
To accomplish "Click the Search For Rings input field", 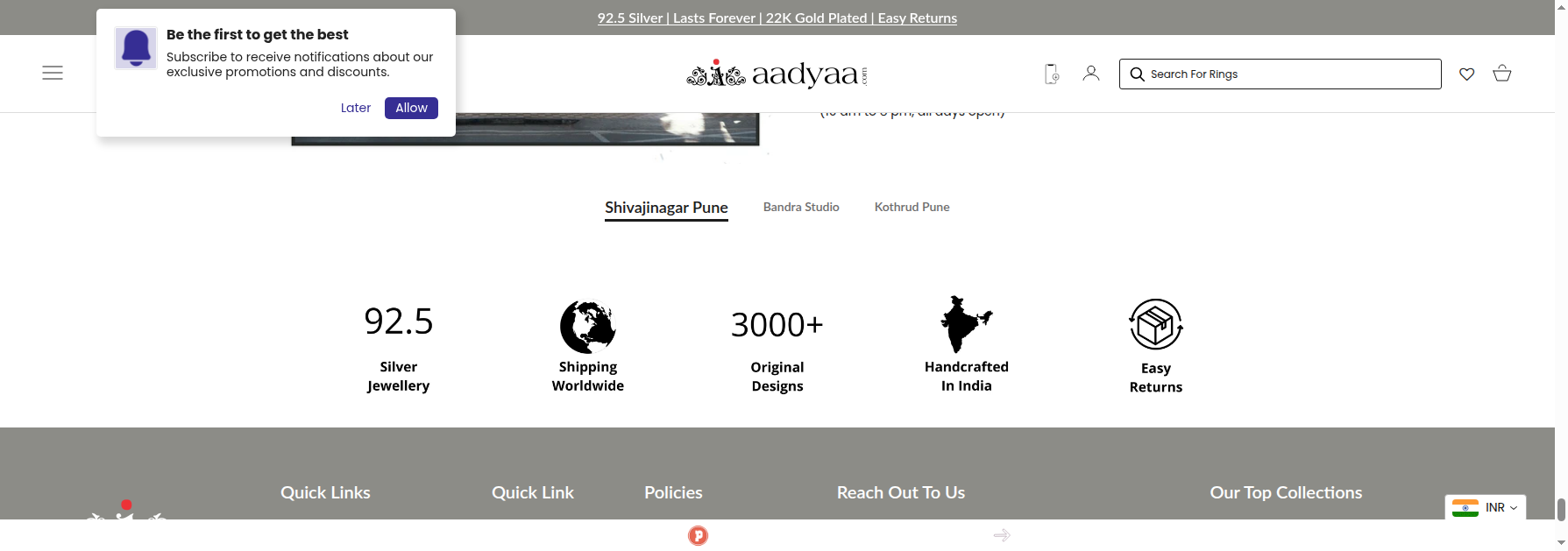I will click(1288, 74).
